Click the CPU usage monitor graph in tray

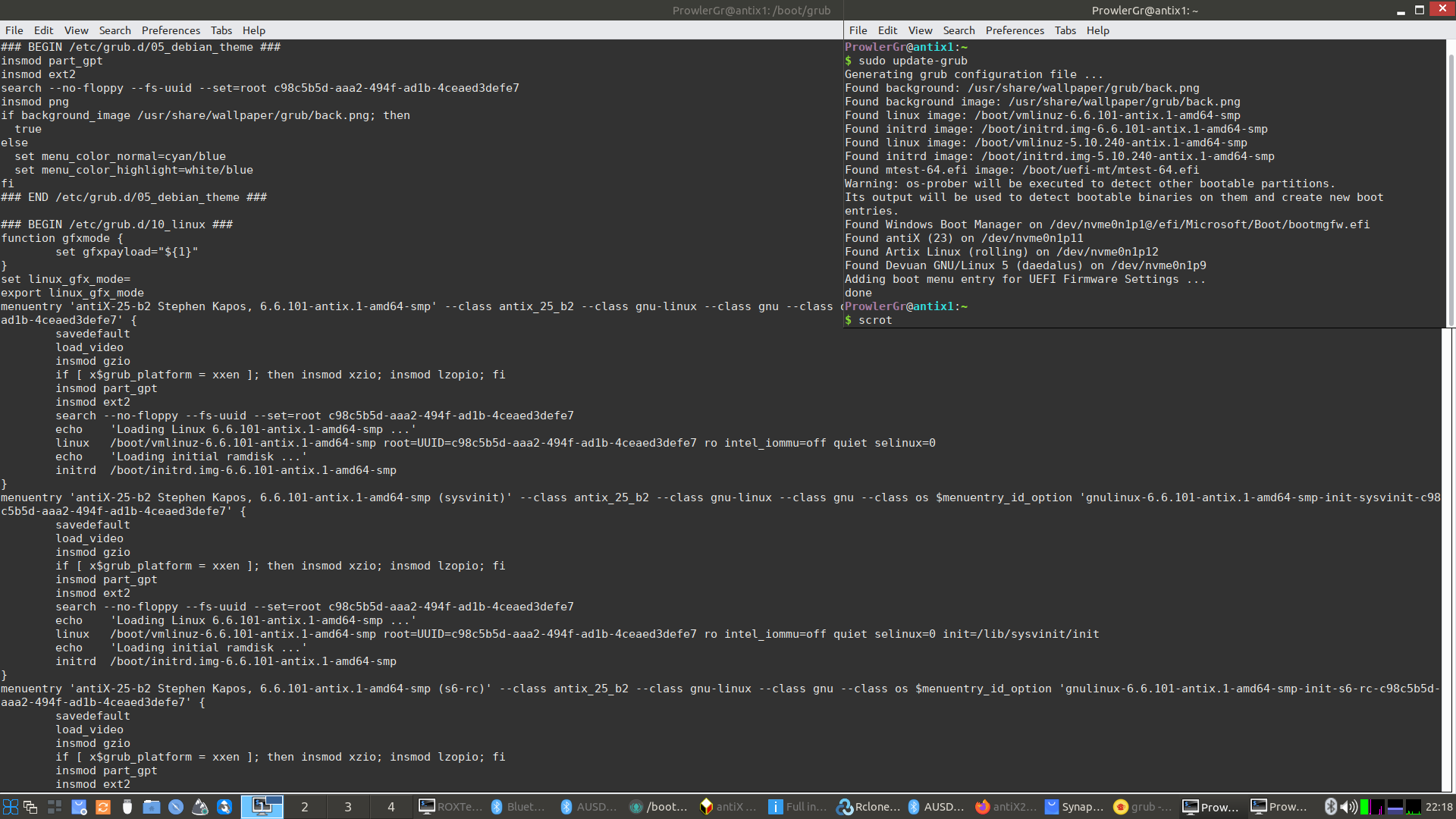coord(1378,807)
